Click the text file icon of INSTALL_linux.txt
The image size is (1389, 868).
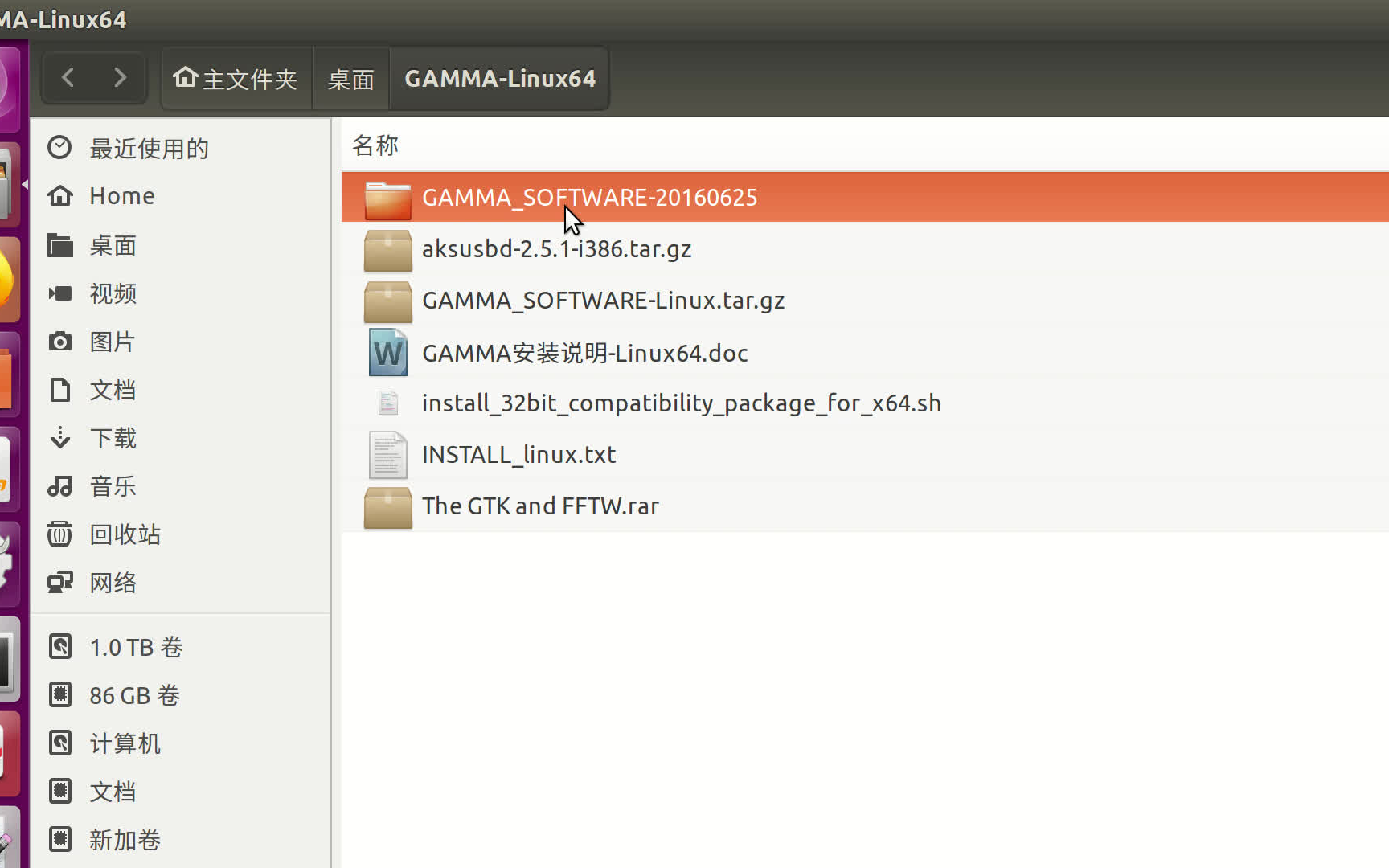click(x=387, y=455)
